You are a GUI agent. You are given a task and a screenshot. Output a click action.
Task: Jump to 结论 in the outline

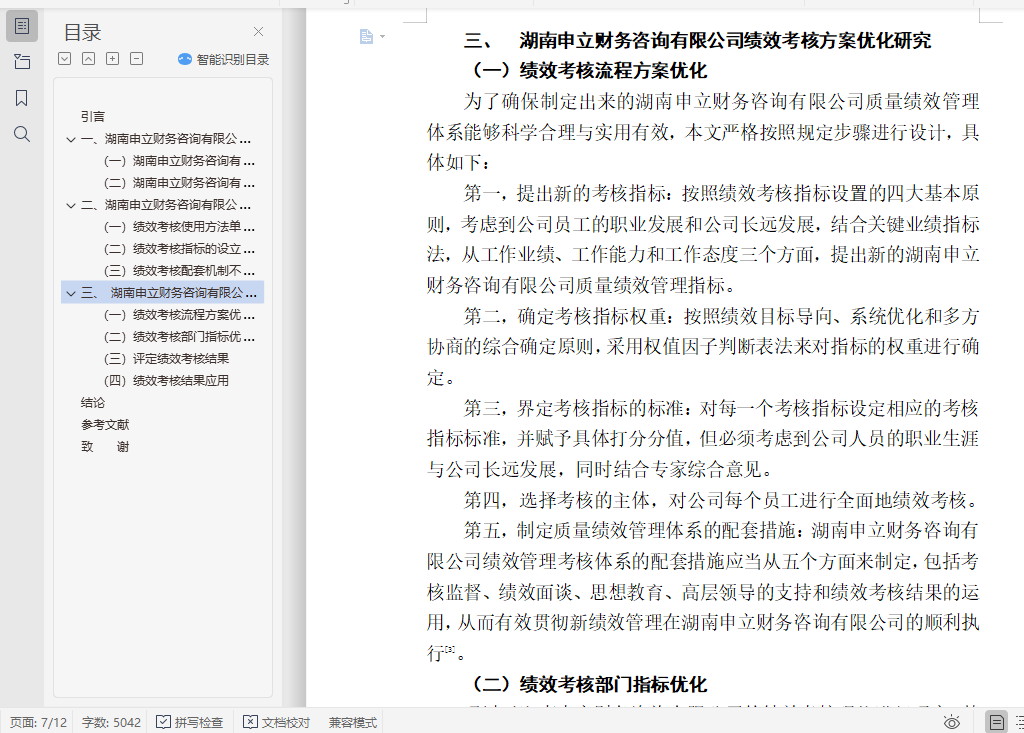(x=93, y=403)
